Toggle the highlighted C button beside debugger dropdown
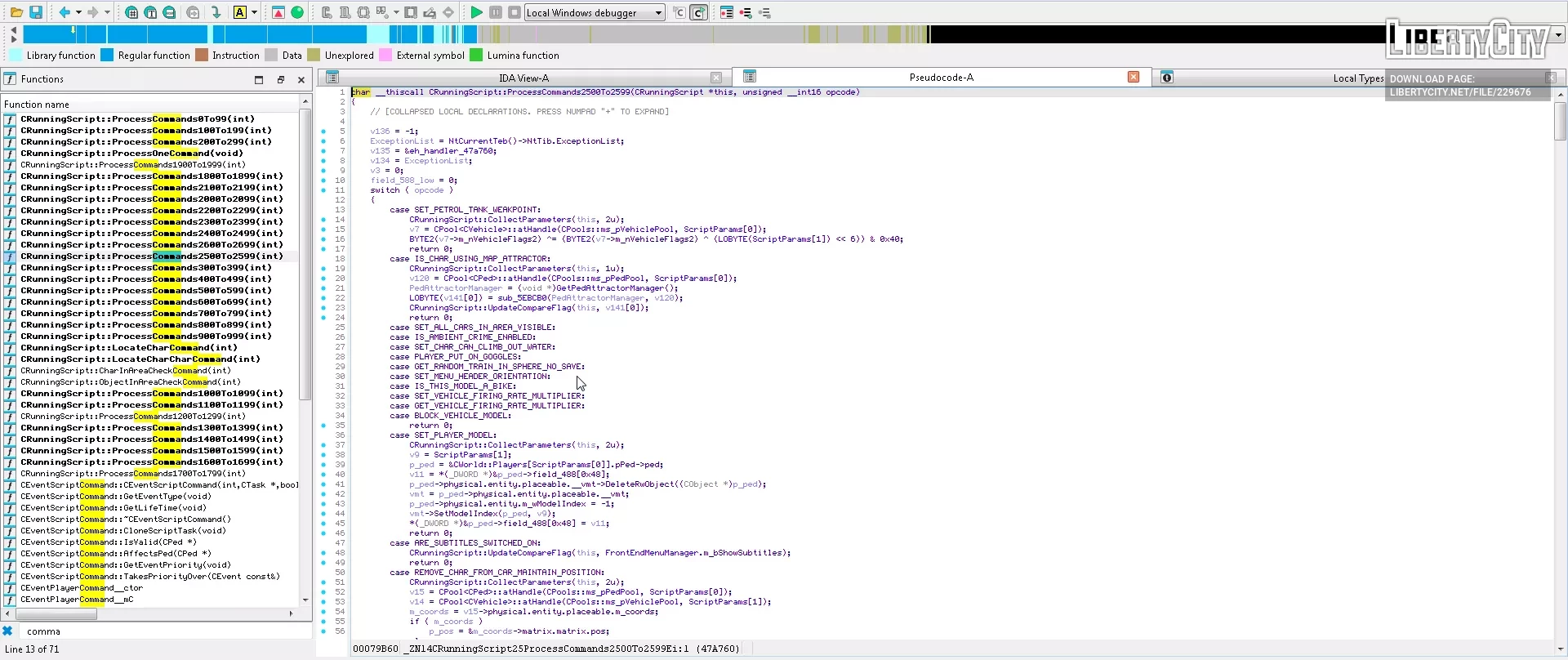The width and height of the screenshot is (1568, 660). pyautogui.click(x=699, y=12)
